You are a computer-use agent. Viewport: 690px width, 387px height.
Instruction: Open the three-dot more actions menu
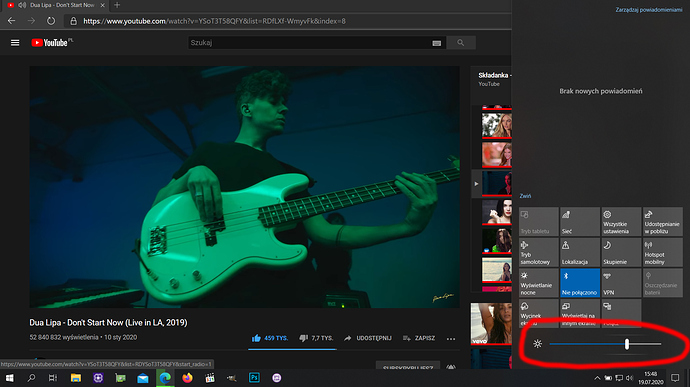(451, 339)
